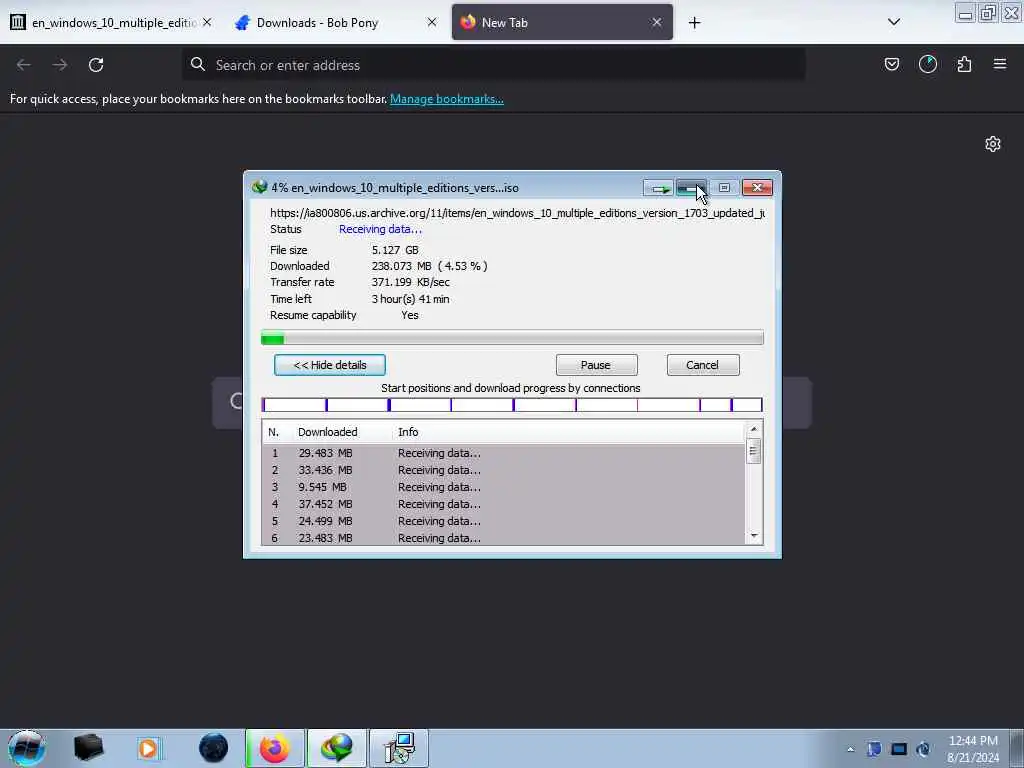Expand the list all tabs chevron
This screenshot has height=768, width=1024.
pyautogui.click(x=894, y=22)
